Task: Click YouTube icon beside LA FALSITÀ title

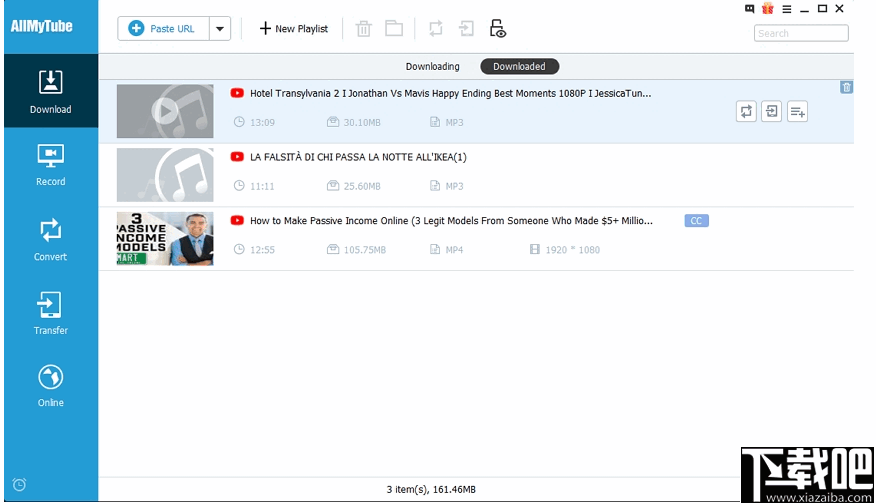Action: (237, 157)
